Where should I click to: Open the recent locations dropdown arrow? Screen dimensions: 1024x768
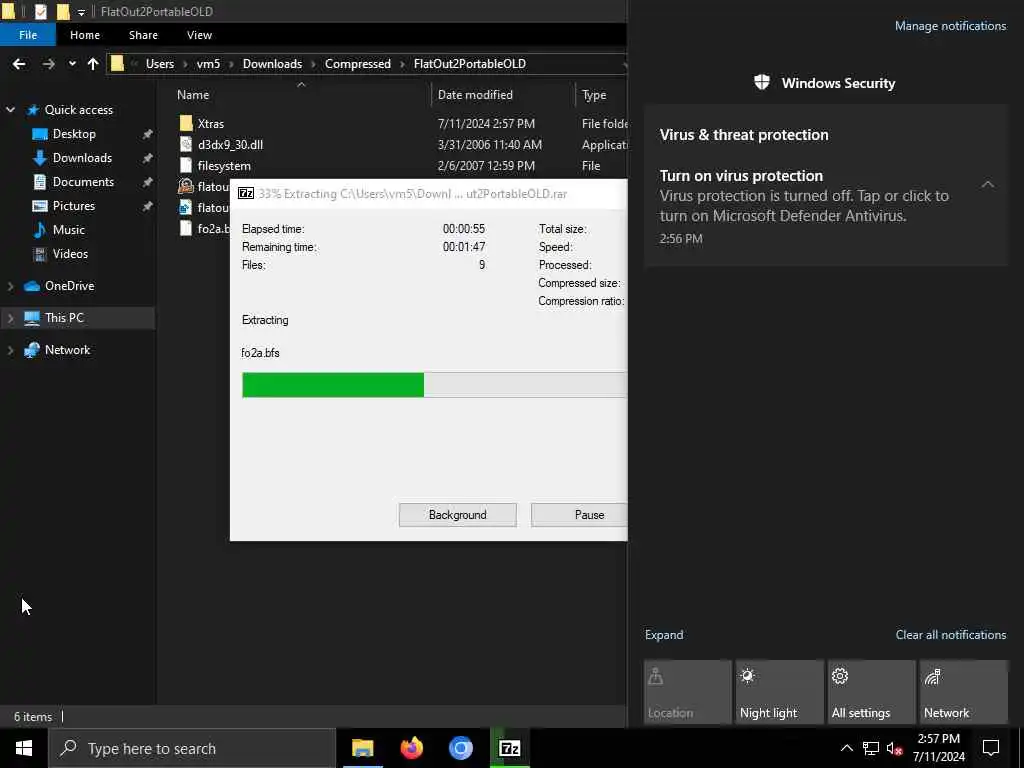pos(72,64)
